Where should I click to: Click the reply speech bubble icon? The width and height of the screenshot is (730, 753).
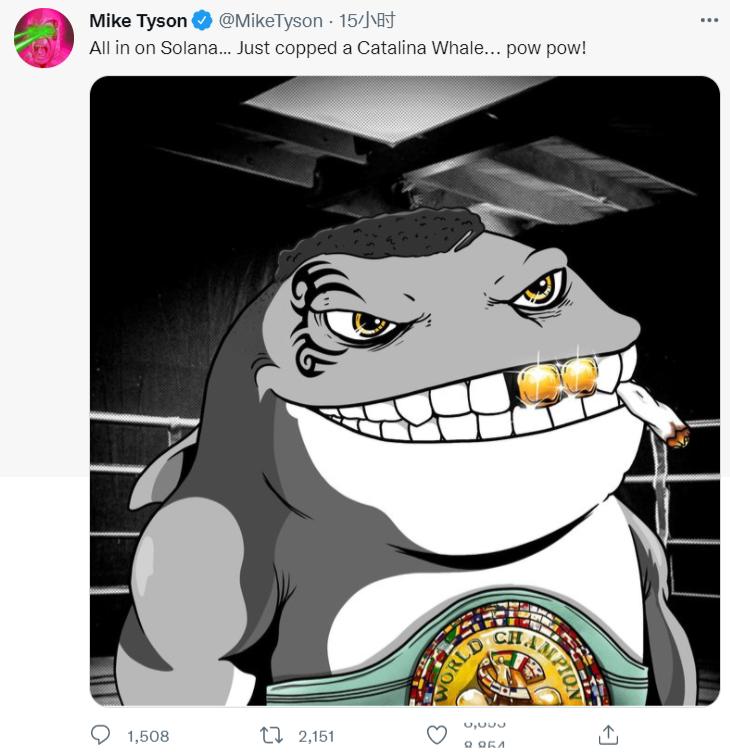[x=100, y=735]
